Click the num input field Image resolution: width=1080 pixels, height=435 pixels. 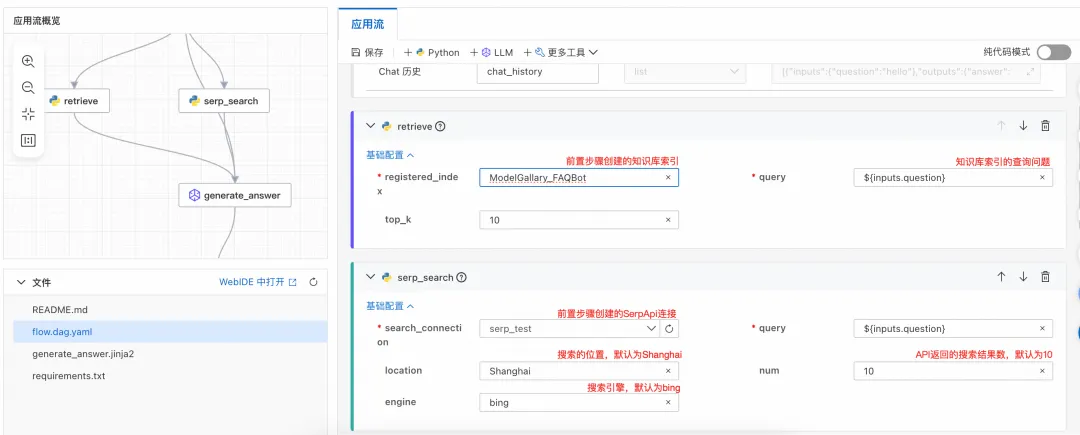tap(953, 372)
